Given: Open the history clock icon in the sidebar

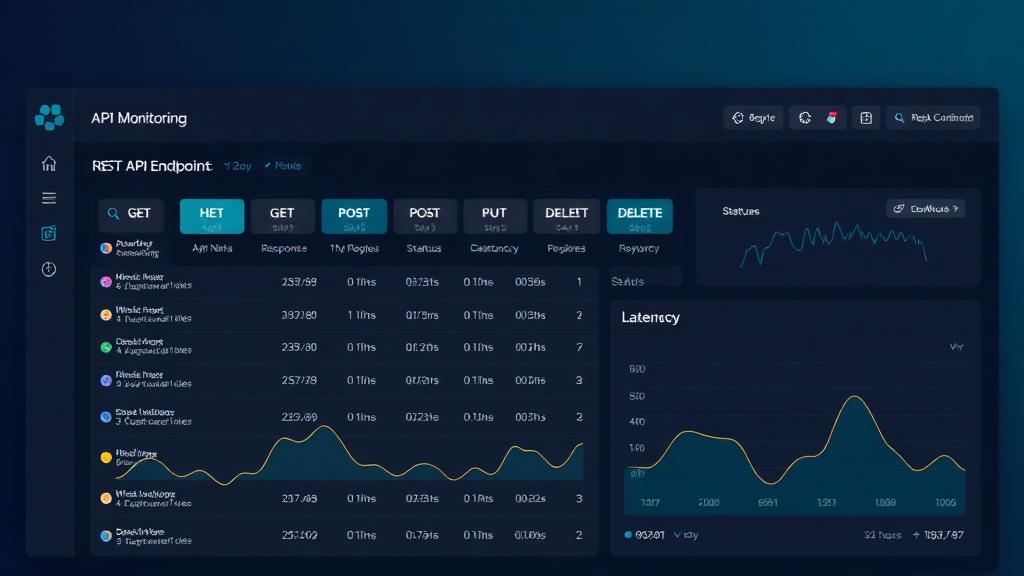Looking at the screenshot, I should coord(48,269).
